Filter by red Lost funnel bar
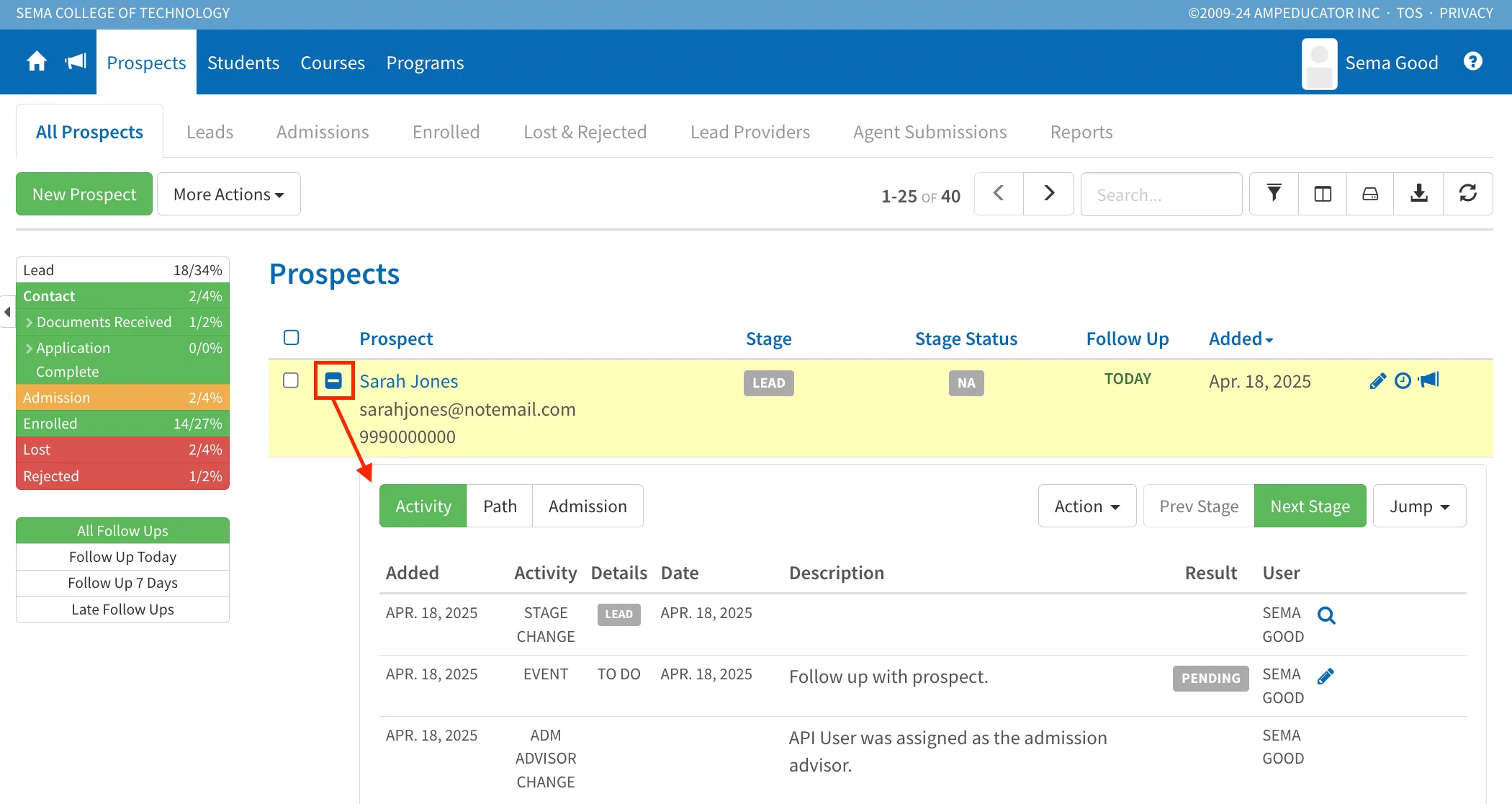This screenshot has width=1512, height=804. pyautogui.click(x=122, y=450)
